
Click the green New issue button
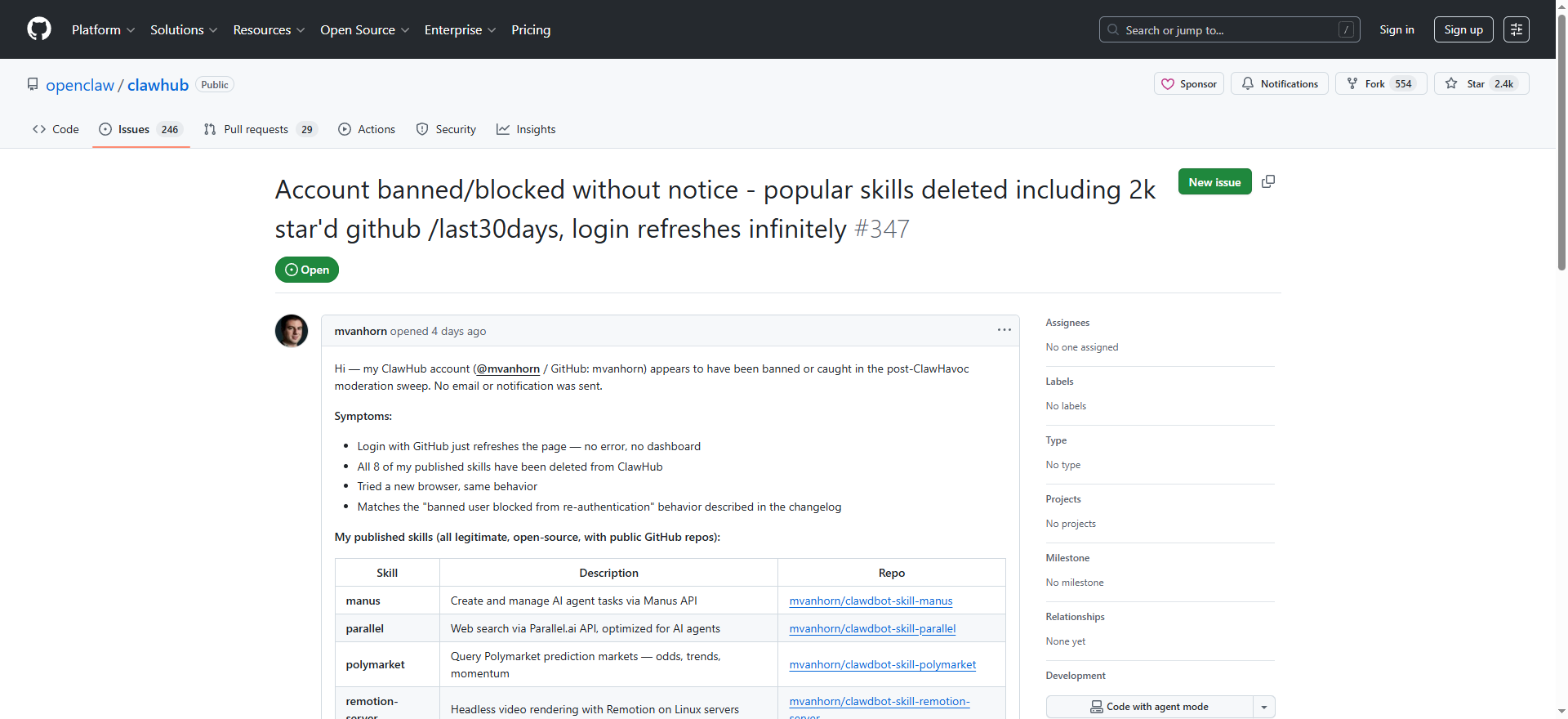1214,181
